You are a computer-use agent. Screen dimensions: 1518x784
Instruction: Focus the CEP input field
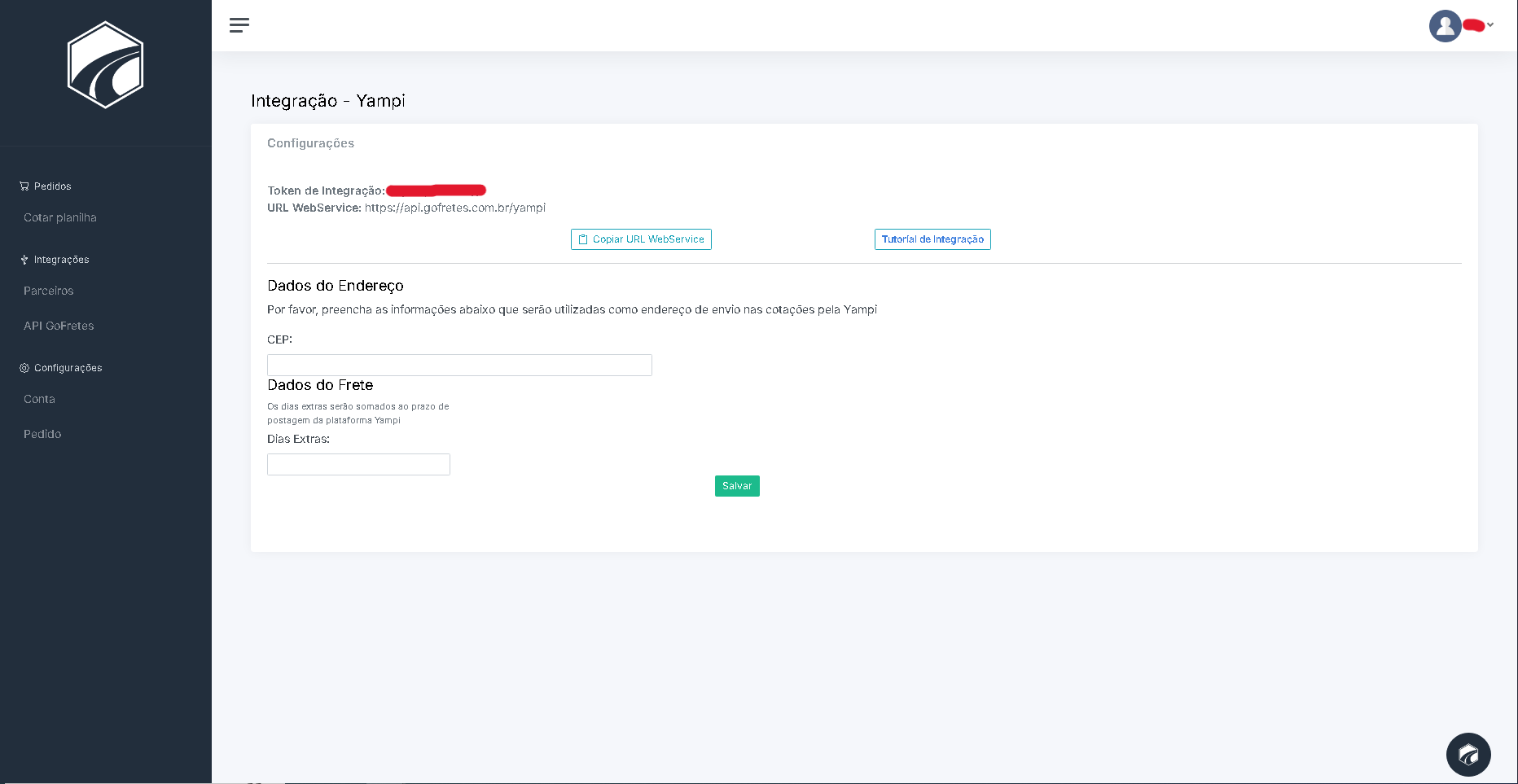point(459,365)
